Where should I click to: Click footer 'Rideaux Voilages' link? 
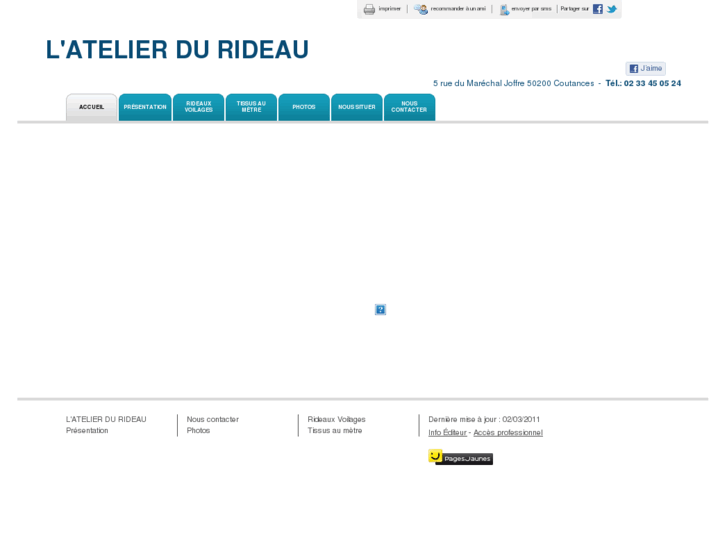point(337,419)
